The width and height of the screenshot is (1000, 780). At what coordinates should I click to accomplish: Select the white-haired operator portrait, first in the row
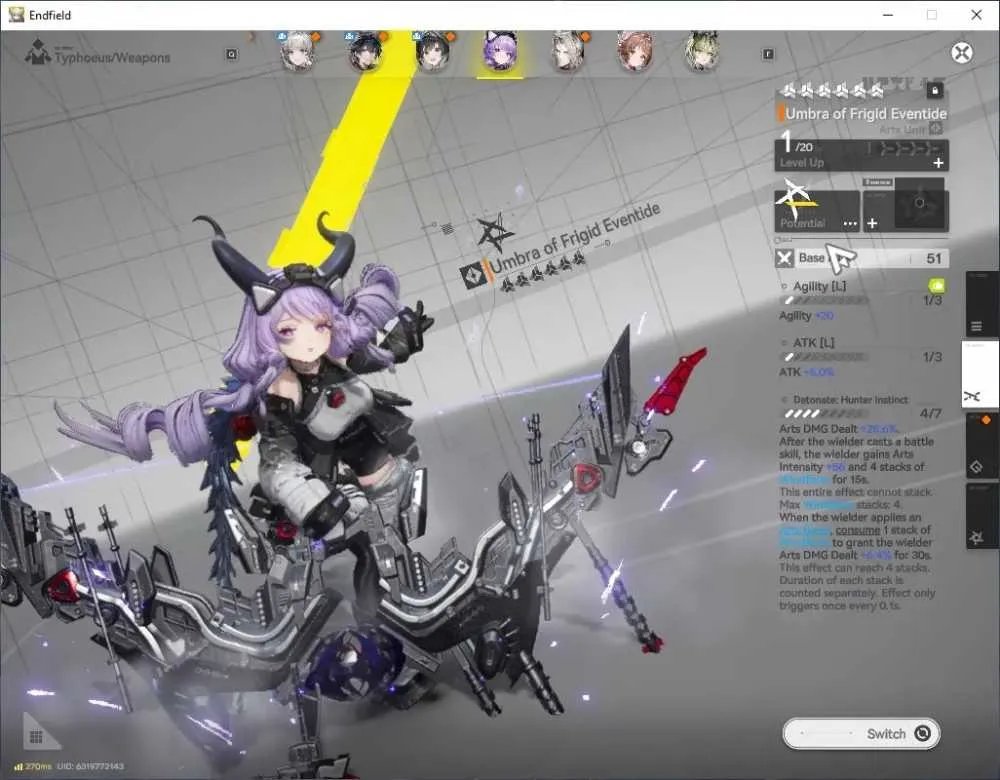(298, 51)
